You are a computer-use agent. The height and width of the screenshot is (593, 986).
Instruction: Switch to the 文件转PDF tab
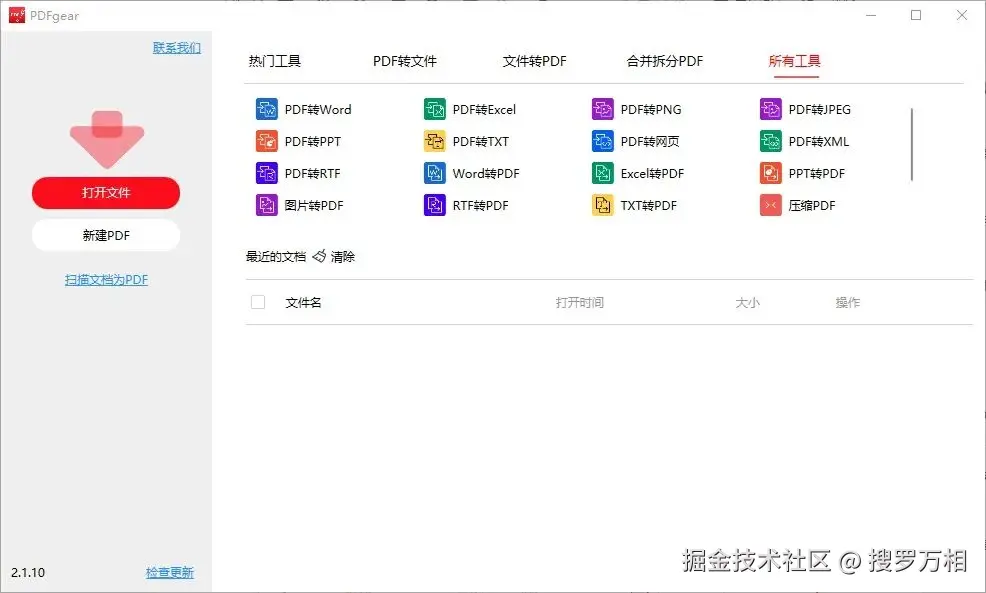533,60
